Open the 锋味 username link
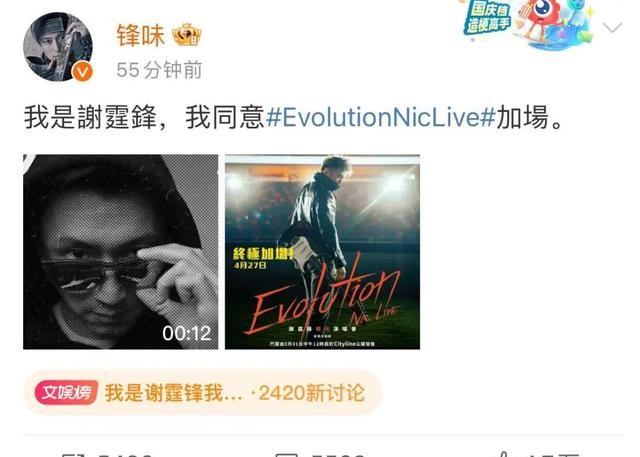 pos(140,35)
